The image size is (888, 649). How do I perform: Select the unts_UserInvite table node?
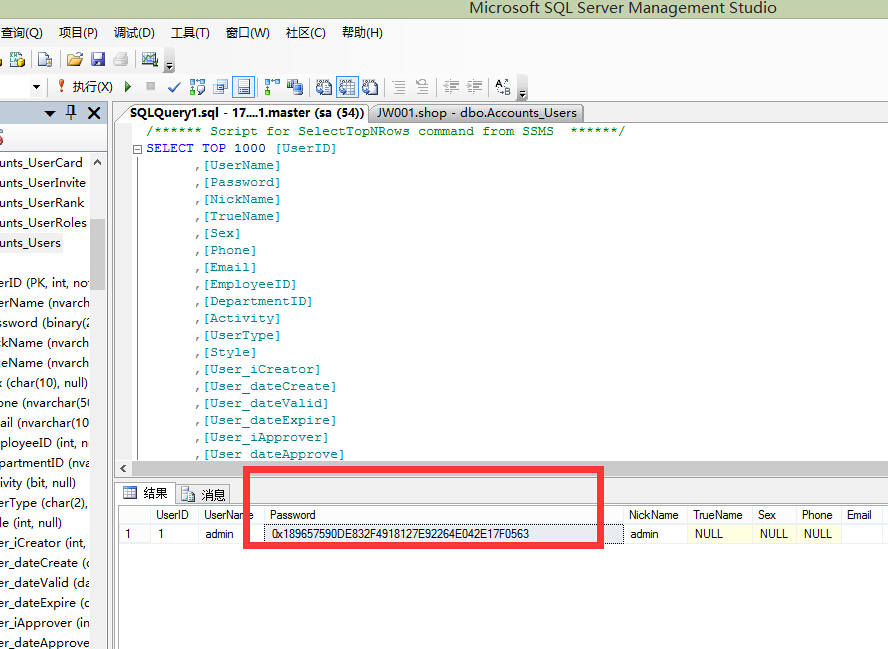coord(43,183)
